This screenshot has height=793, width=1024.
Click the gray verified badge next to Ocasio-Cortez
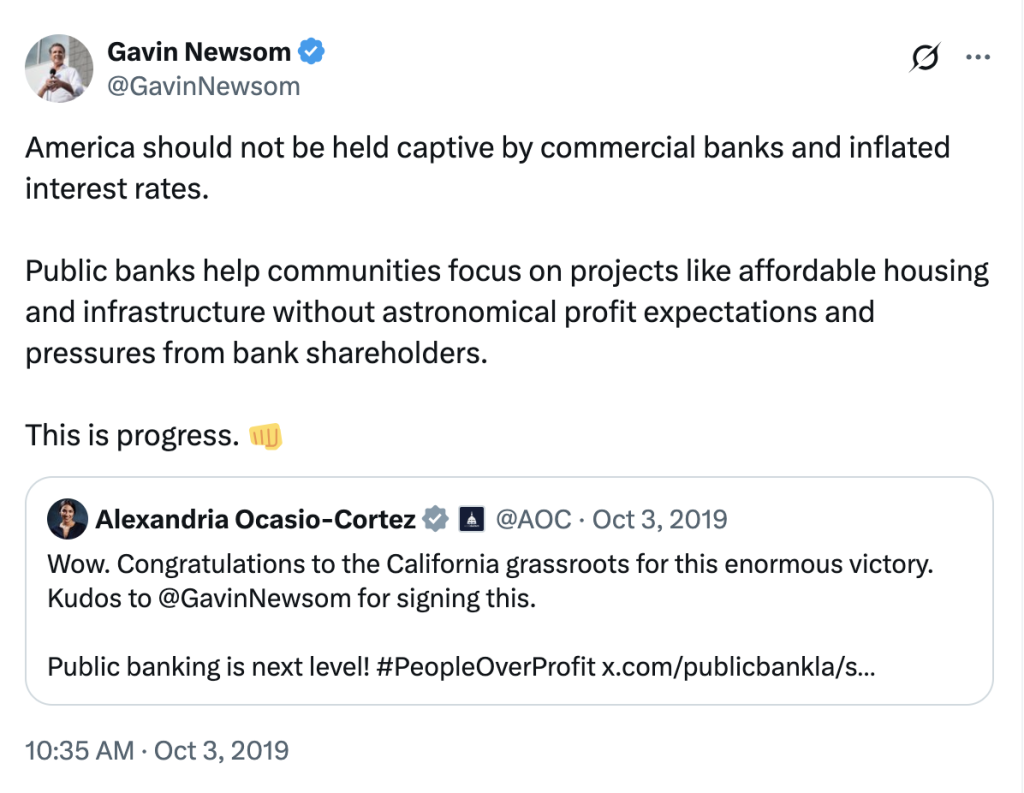435,519
